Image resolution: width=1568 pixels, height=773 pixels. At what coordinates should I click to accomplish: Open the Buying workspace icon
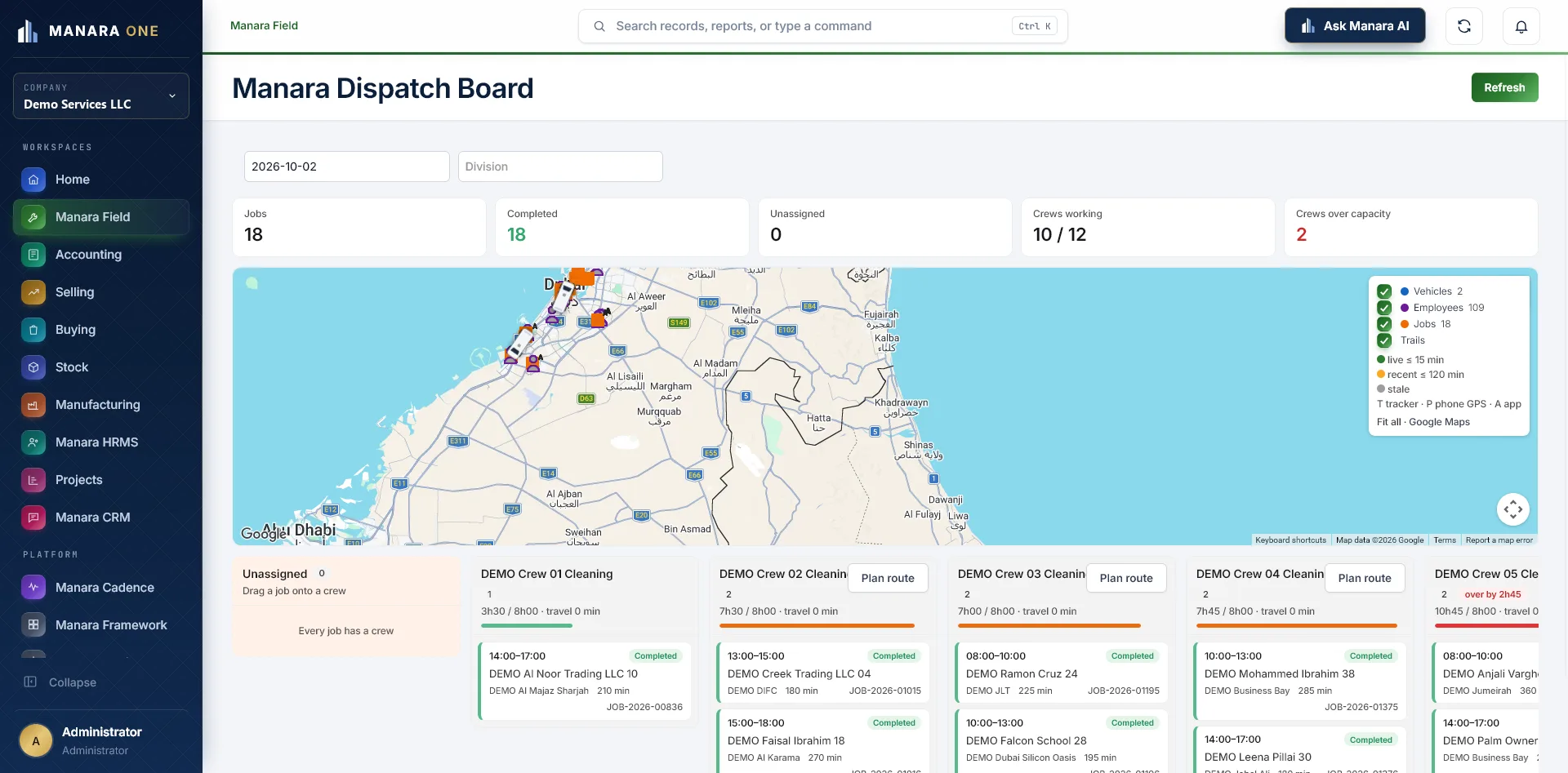pyautogui.click(x=33, y=330)
